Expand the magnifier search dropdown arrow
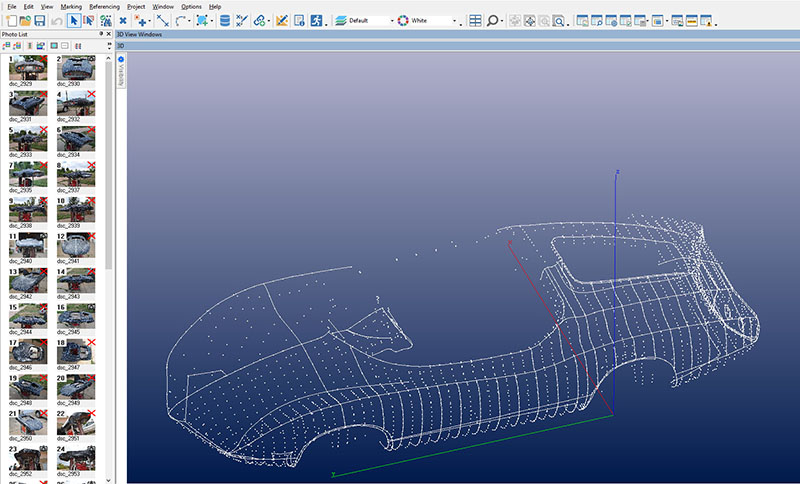Image resolution: width=800 pixels, height=484 pixels. [x=503, y=20]
